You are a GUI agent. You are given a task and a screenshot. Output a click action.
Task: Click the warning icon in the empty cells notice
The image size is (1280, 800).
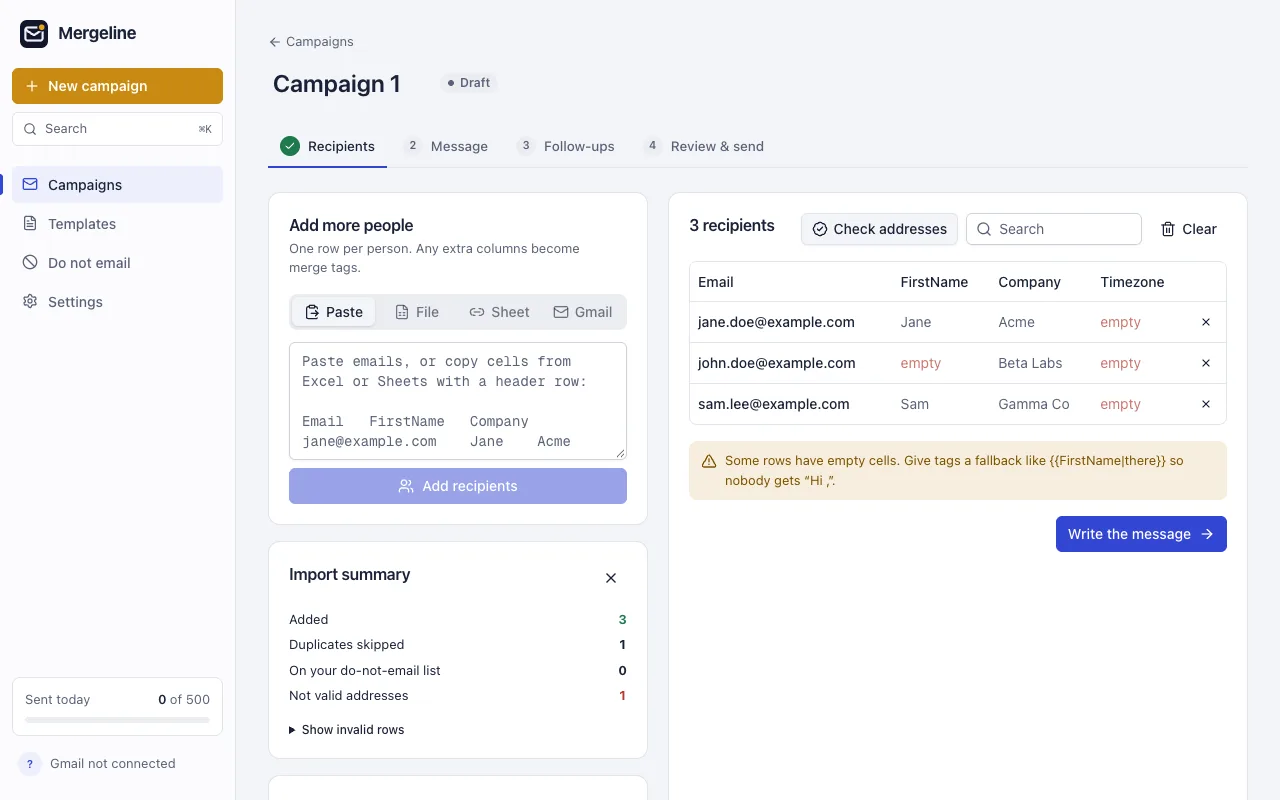pyautogui.click(x=709, y=461)
